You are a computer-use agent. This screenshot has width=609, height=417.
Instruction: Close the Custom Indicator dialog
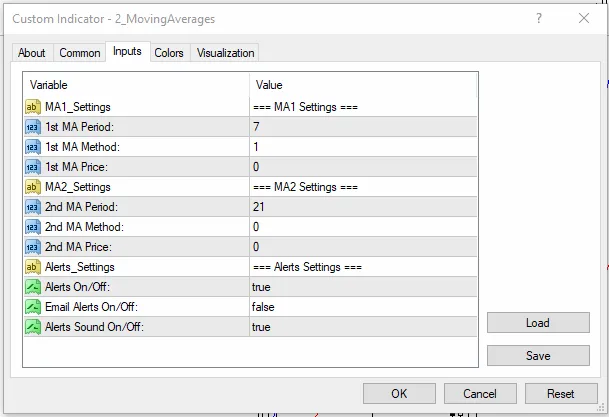(584, 18)
